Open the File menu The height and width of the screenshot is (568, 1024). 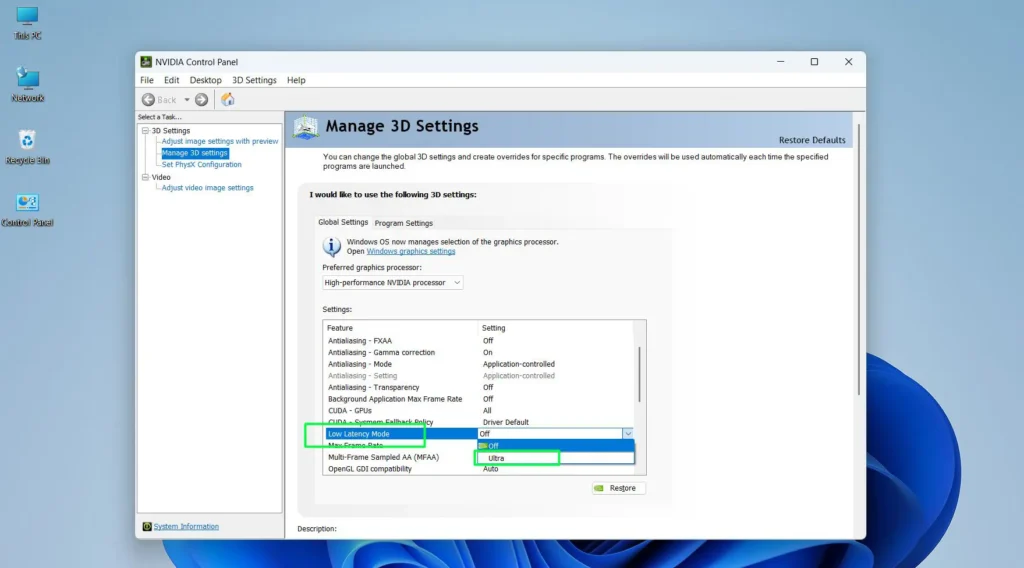point(147,80)
